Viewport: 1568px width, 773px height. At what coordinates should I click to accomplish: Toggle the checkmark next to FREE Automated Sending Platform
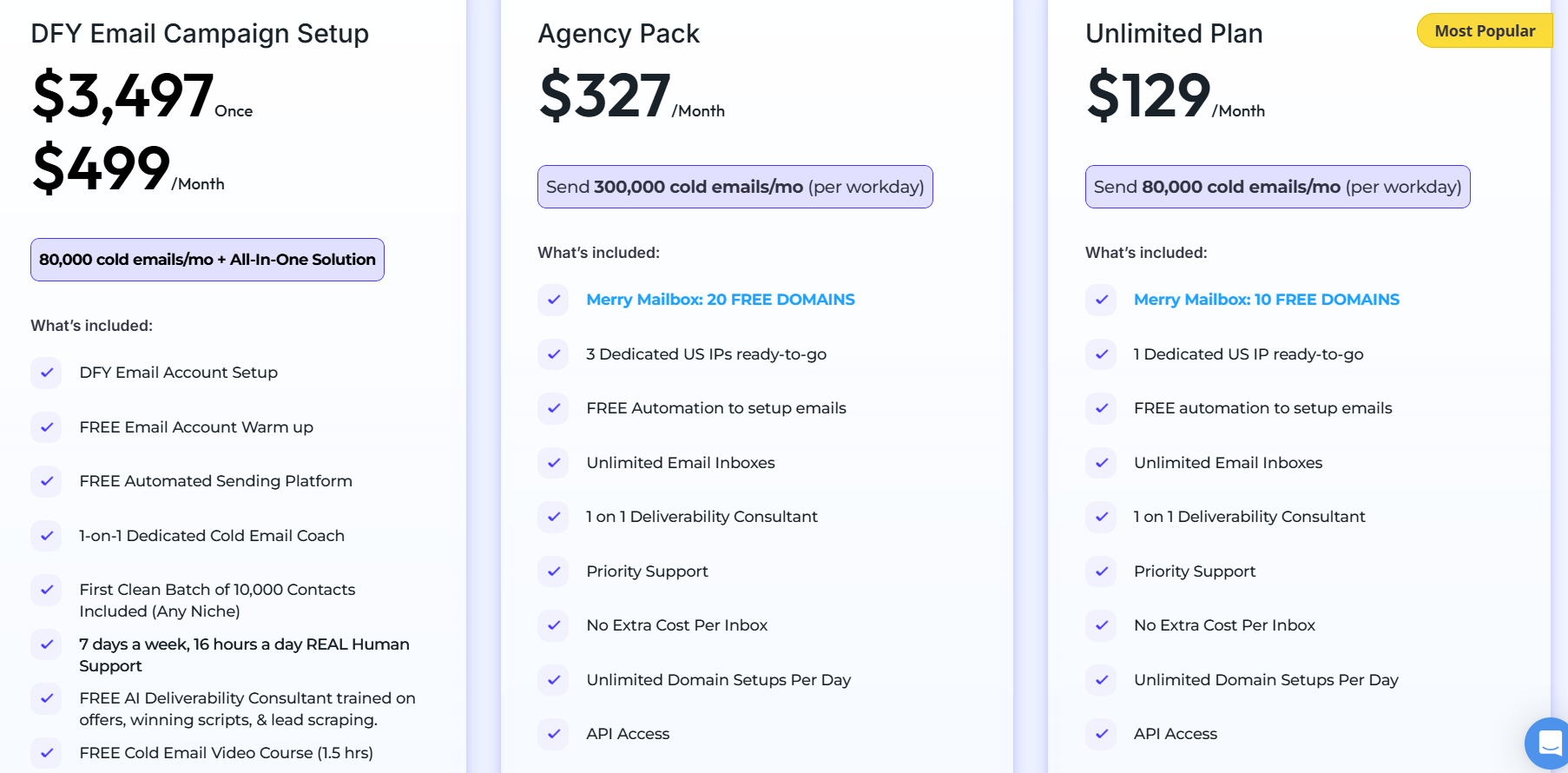point(46,481)
